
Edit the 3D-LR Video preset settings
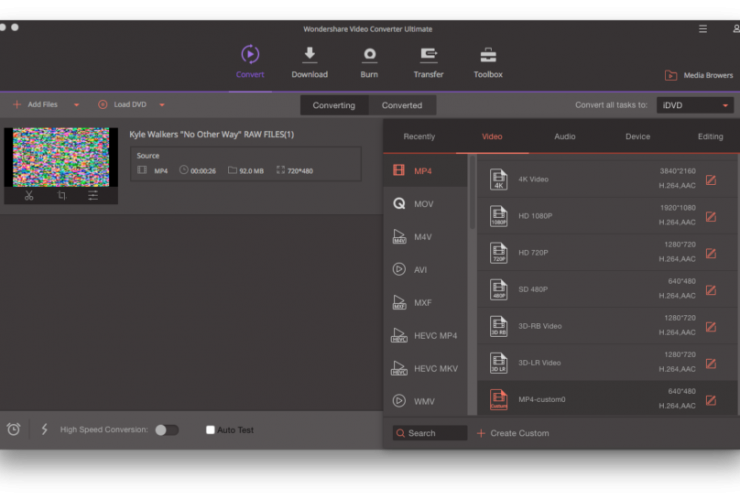tap(711, 364)
